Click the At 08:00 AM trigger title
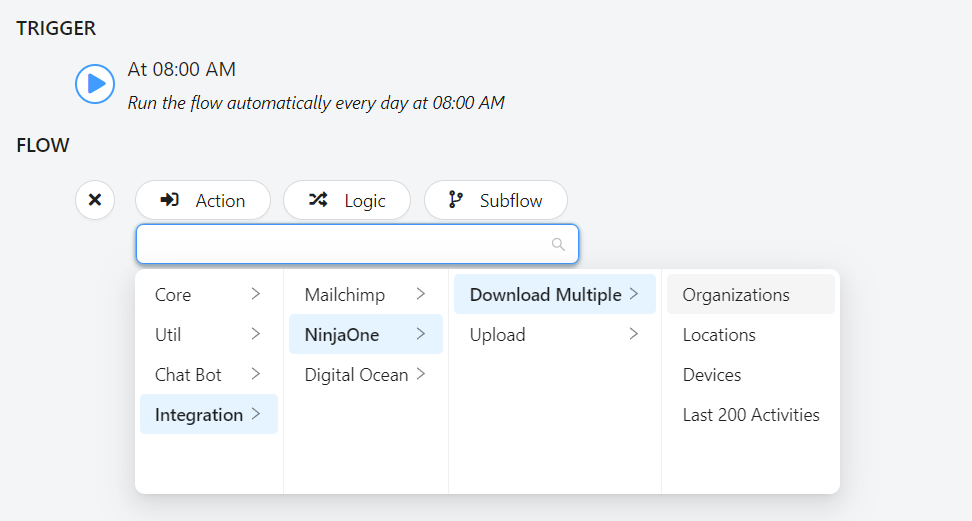 (182, 69)
